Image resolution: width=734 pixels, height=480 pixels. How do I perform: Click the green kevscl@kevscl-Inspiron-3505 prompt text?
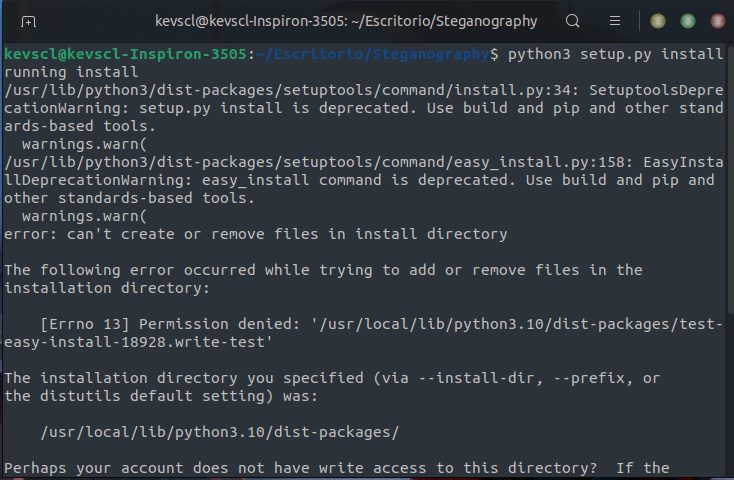[125, 54]
